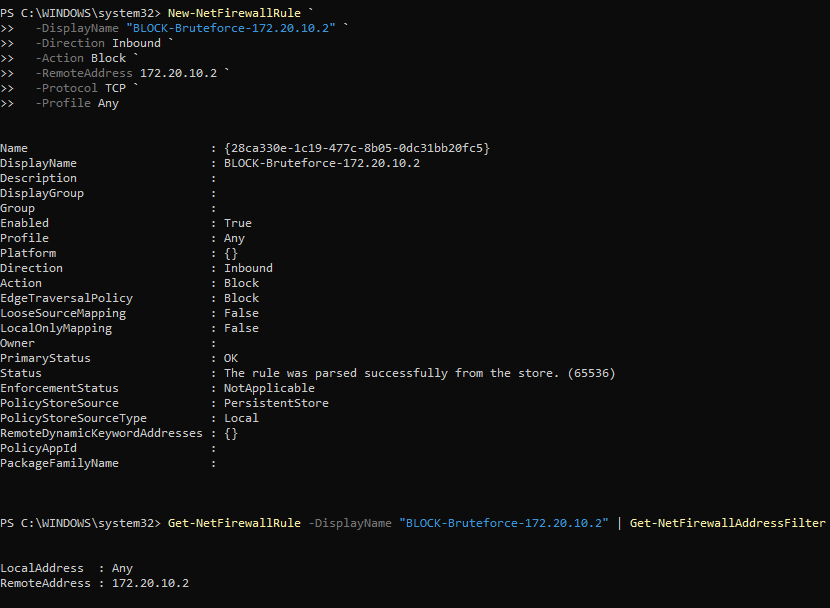Click the NotApplicable value beside EnforcementStatus
This screenshot has width=830, height=608.
pos(269,388)
